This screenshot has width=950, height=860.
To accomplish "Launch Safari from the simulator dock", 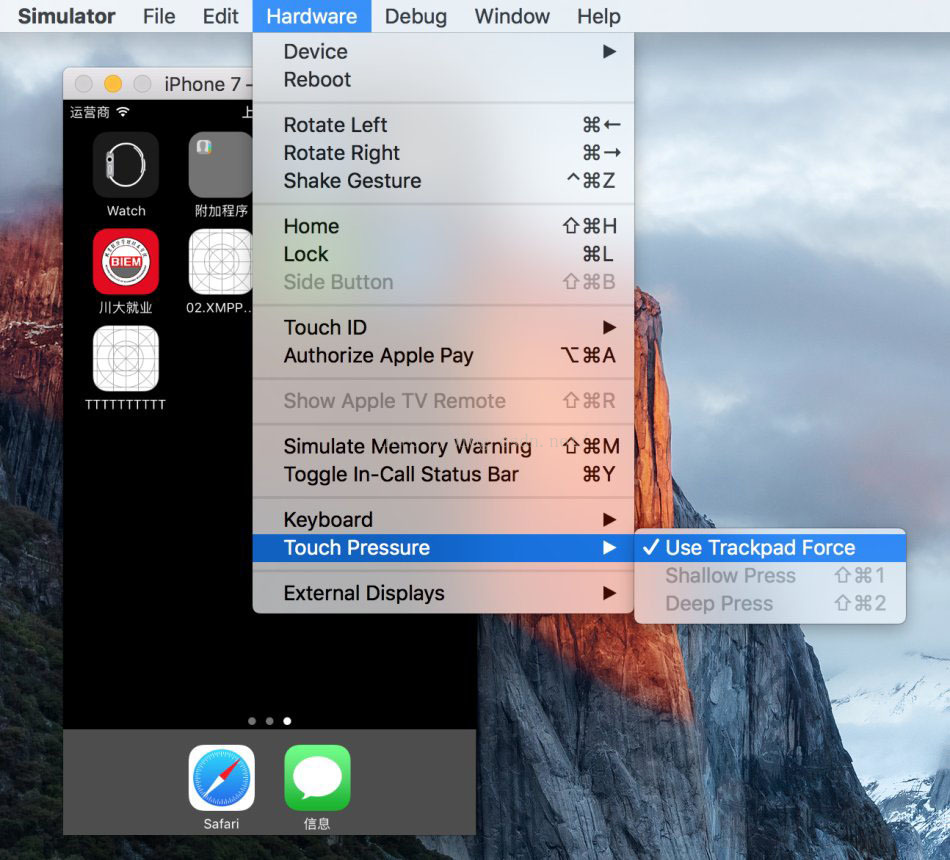I will pyautogui.click(x=221, y=778).
